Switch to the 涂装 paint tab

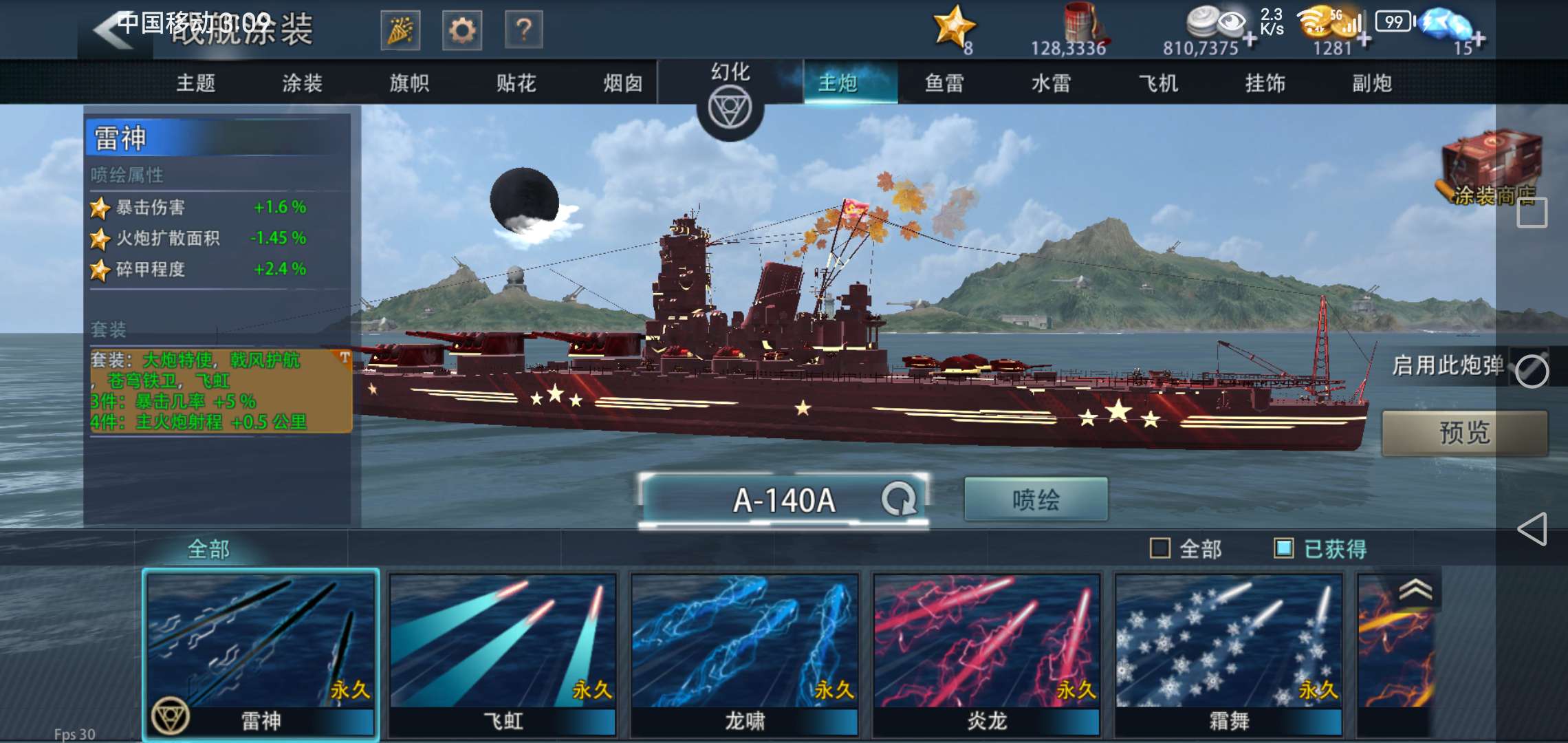[x=302, y=83]
